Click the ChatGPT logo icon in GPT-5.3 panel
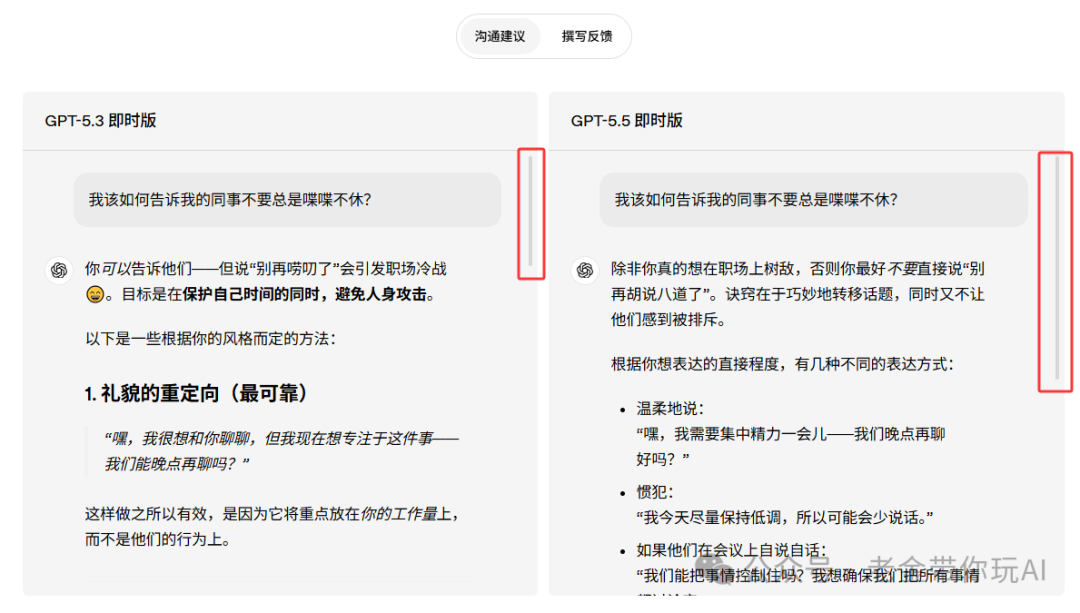Image resolution: width=1080 pixels, height=613 pixels. 59,270
